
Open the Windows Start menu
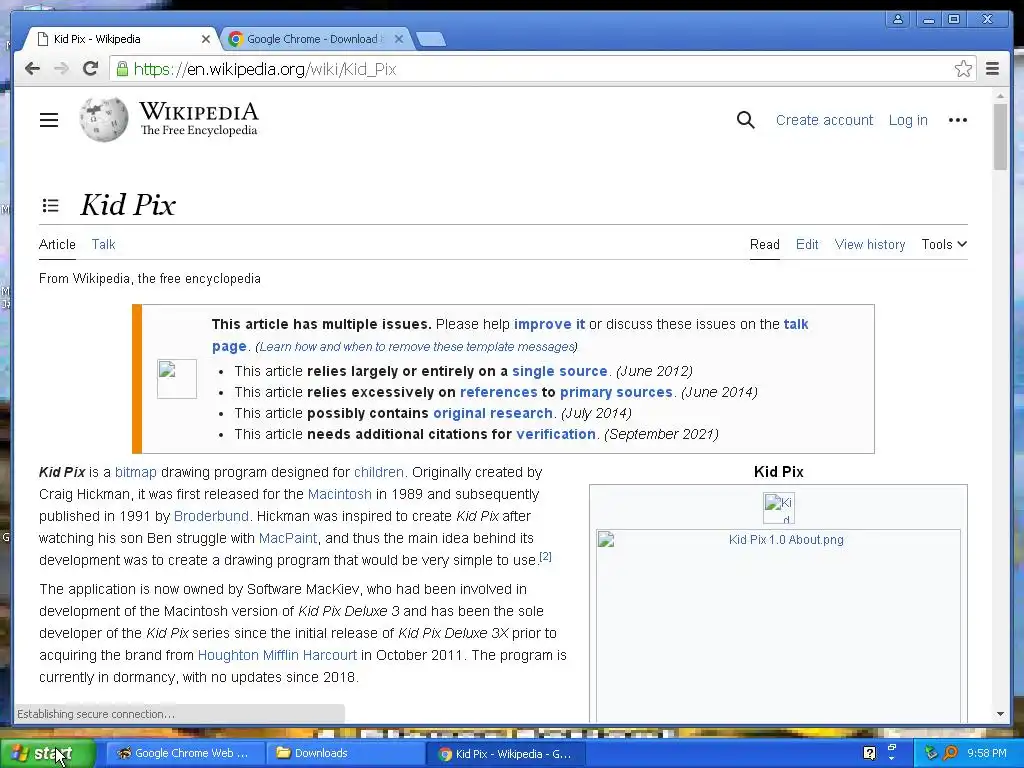(47, 754)
